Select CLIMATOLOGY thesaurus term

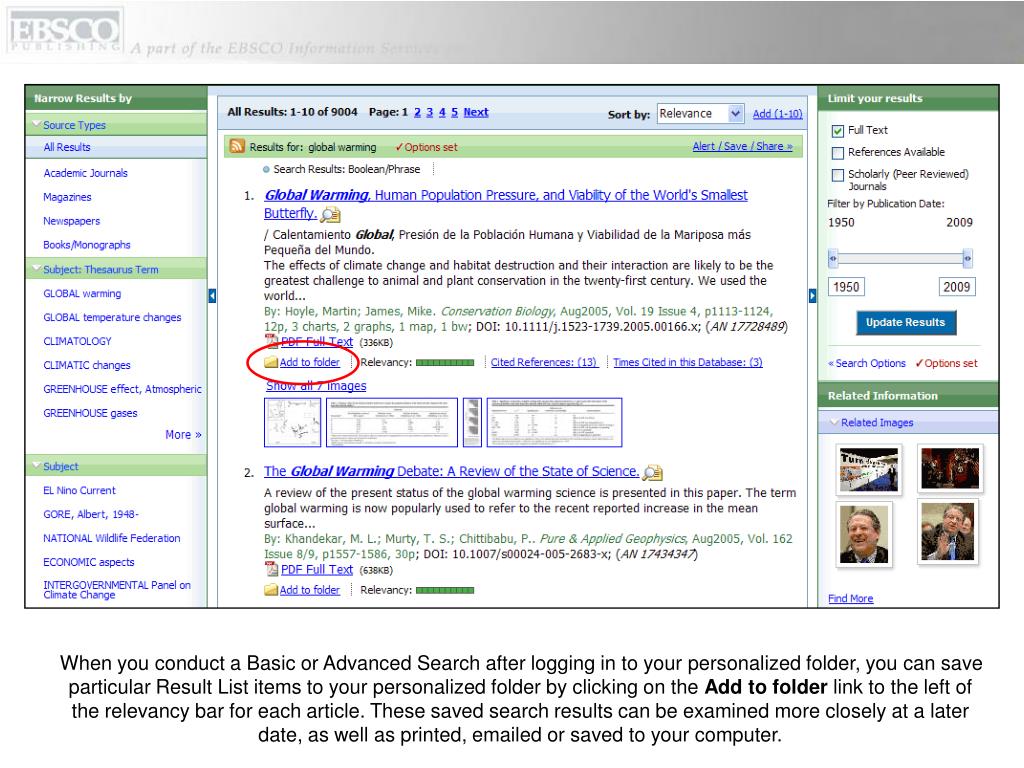(x=77, y=341)
